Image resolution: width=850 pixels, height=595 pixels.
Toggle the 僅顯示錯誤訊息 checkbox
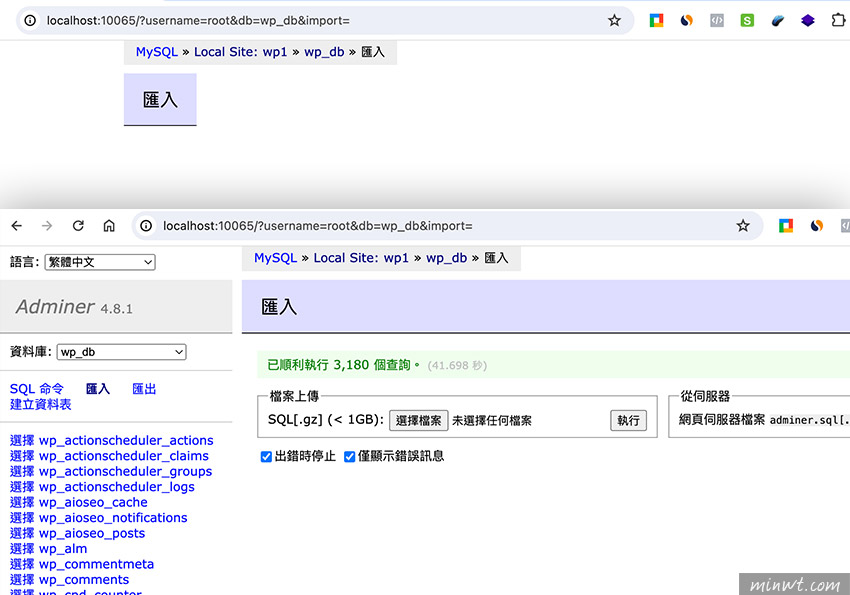350,457
